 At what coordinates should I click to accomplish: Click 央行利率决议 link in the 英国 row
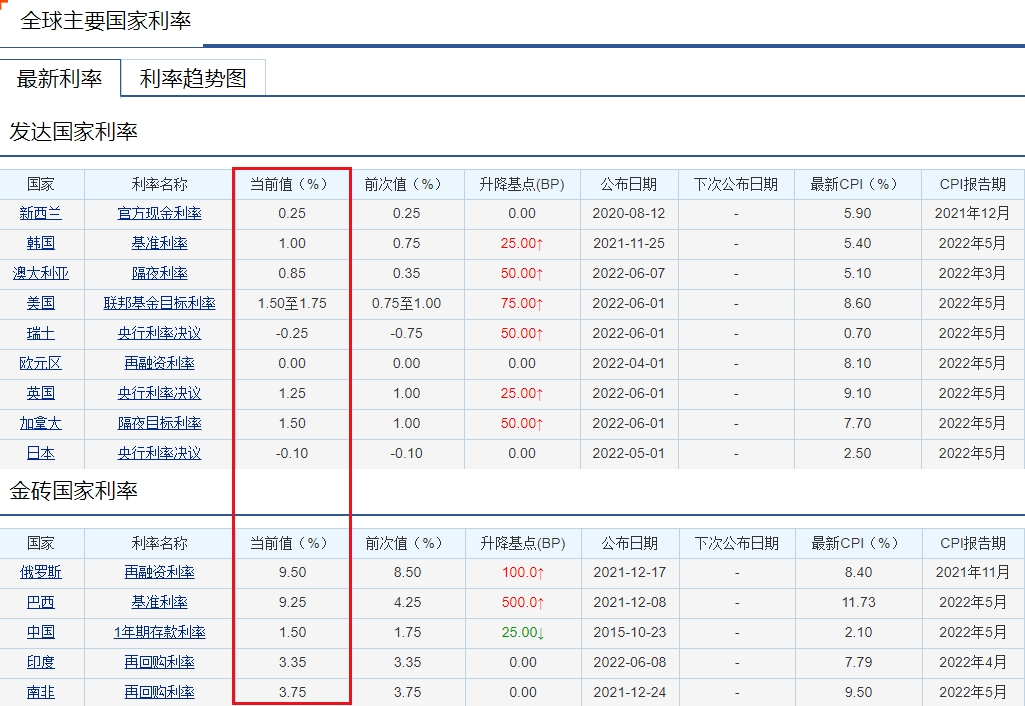coord(160,394)
